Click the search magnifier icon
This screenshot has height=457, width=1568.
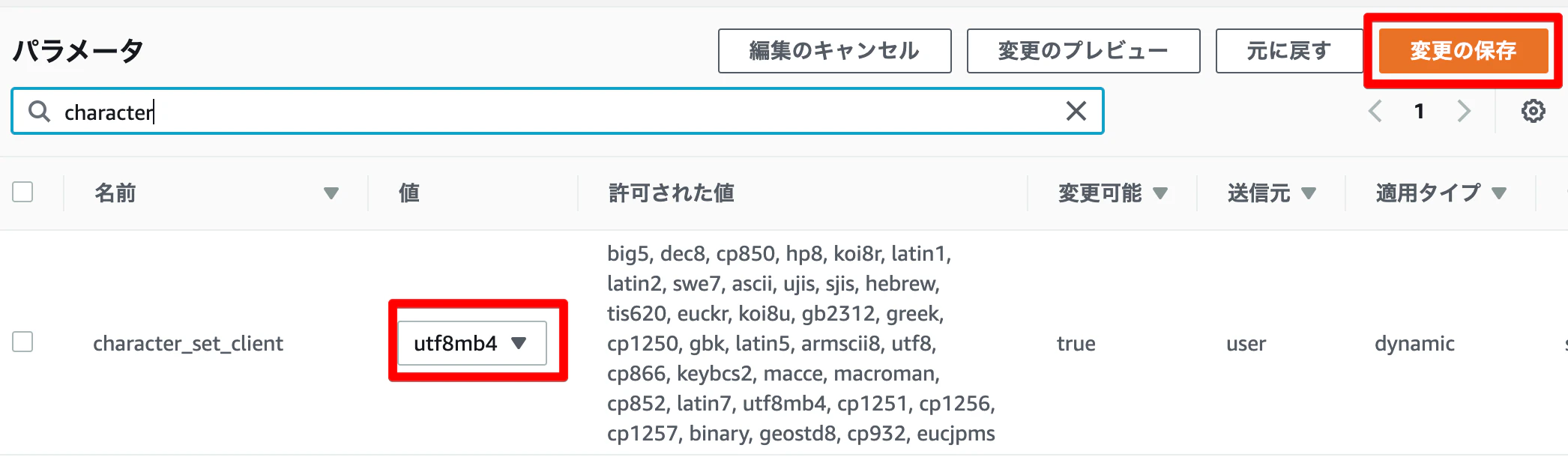point(39,112)
